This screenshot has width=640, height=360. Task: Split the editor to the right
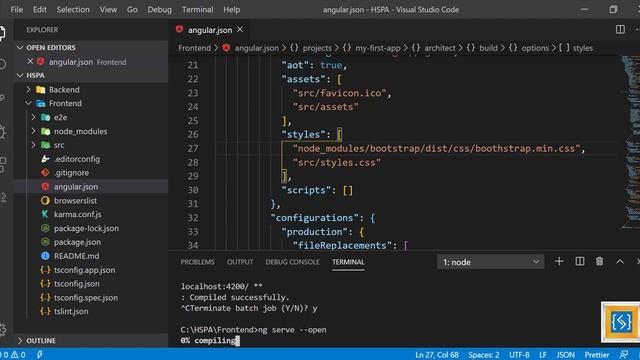620,29
